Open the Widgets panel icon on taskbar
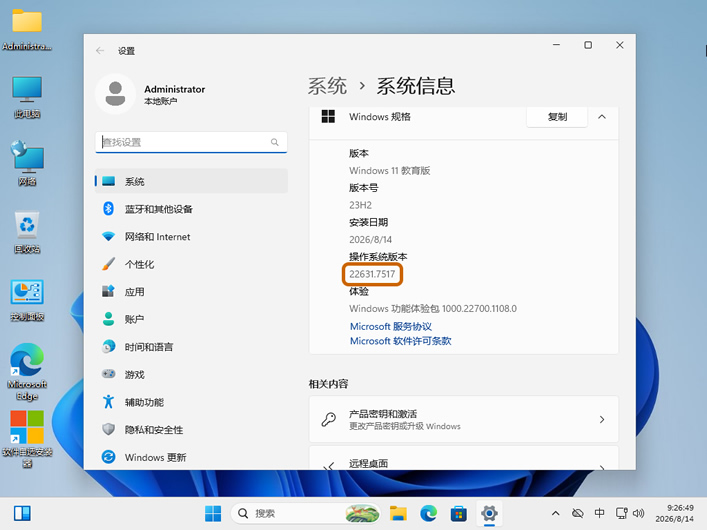 (x=22, y=513)
